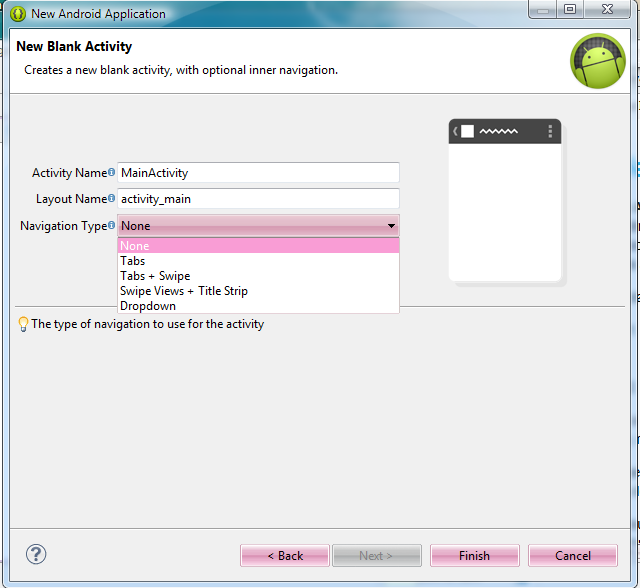The height and width of the screenshot is (588, 640).
Task: Click the lightbulb hint icon
Action: pyautogui.click(x=23, y=324)
